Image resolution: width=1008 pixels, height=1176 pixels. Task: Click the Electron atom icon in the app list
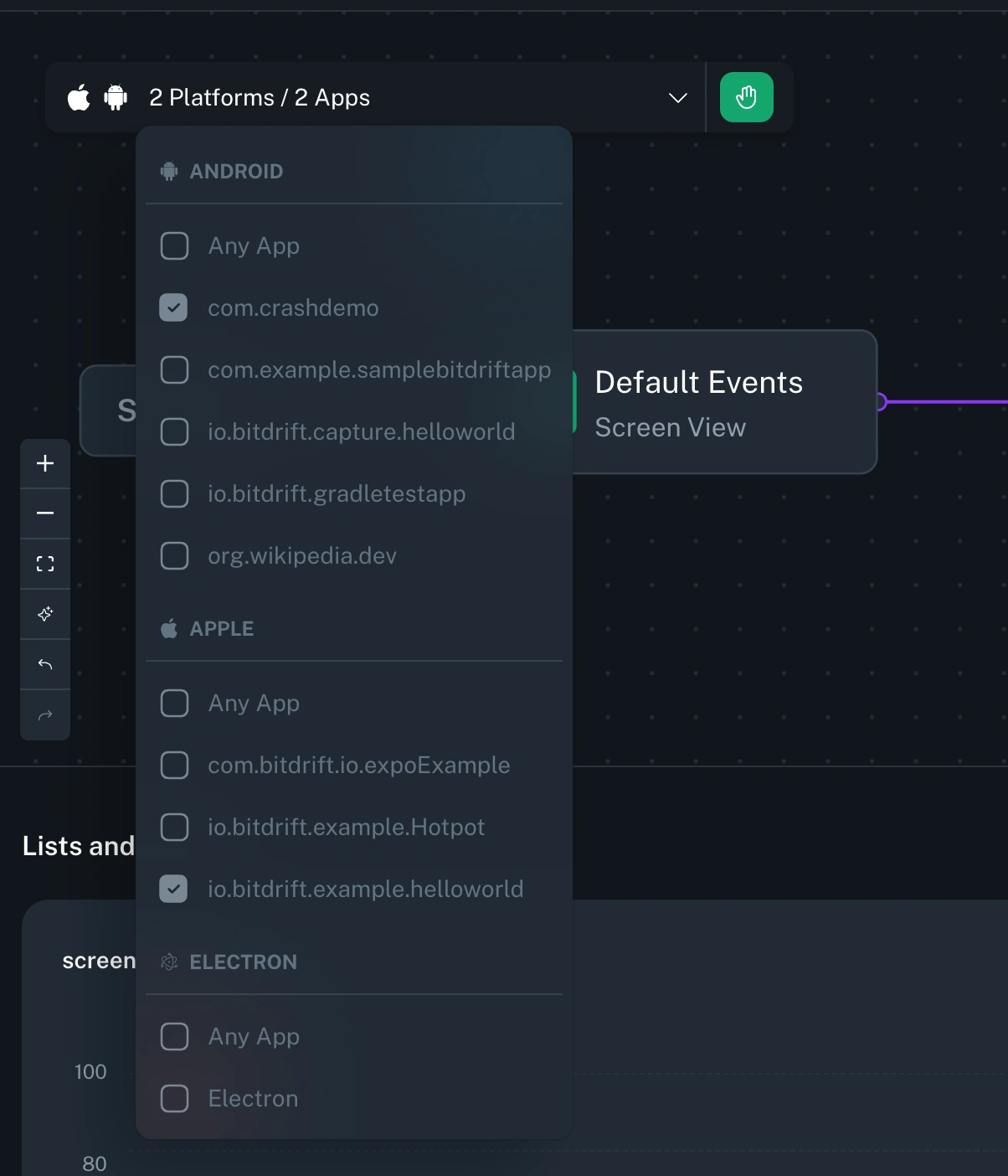170,962
